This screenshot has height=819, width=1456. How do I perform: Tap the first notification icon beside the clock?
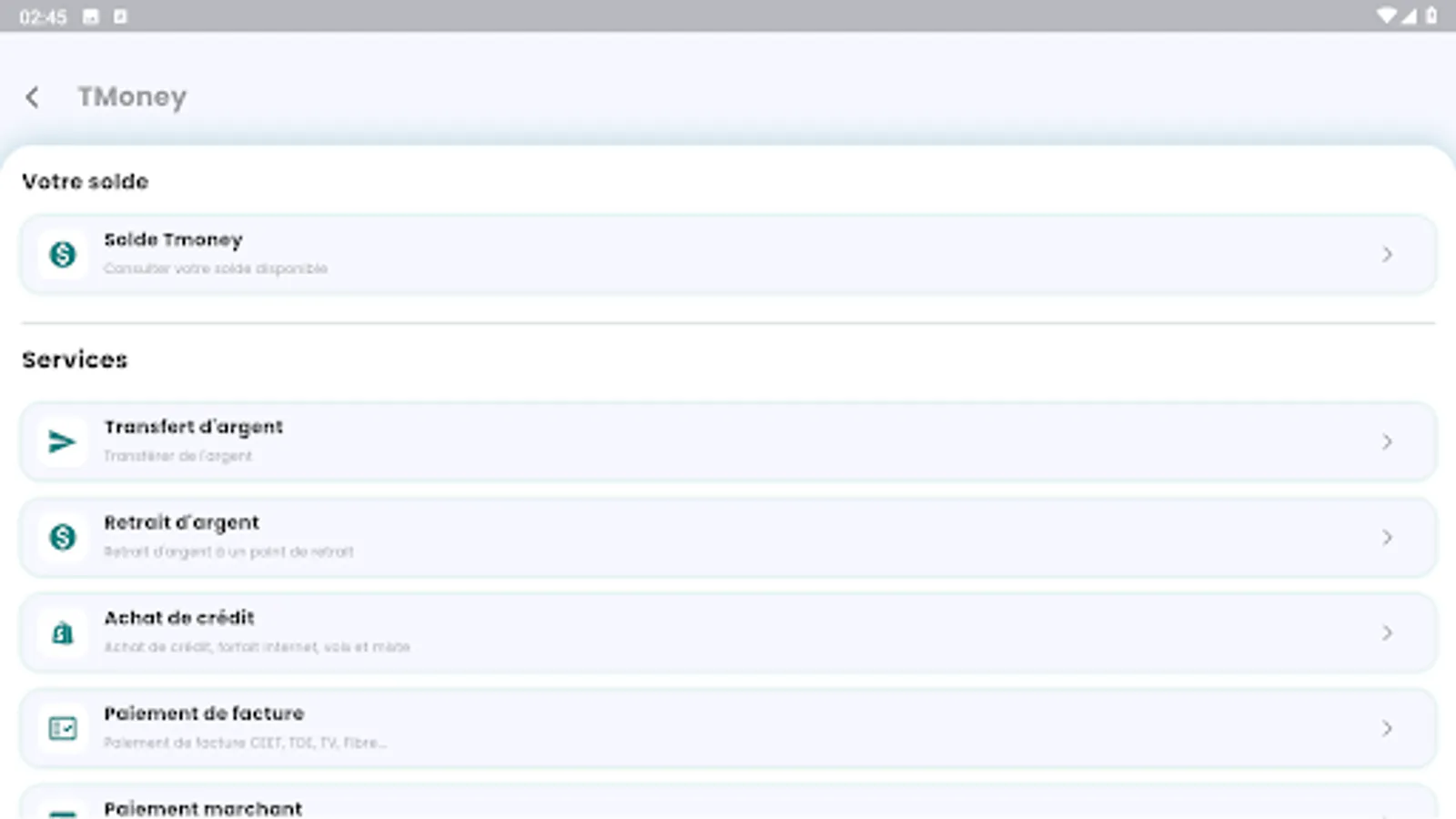coord(91,16)
